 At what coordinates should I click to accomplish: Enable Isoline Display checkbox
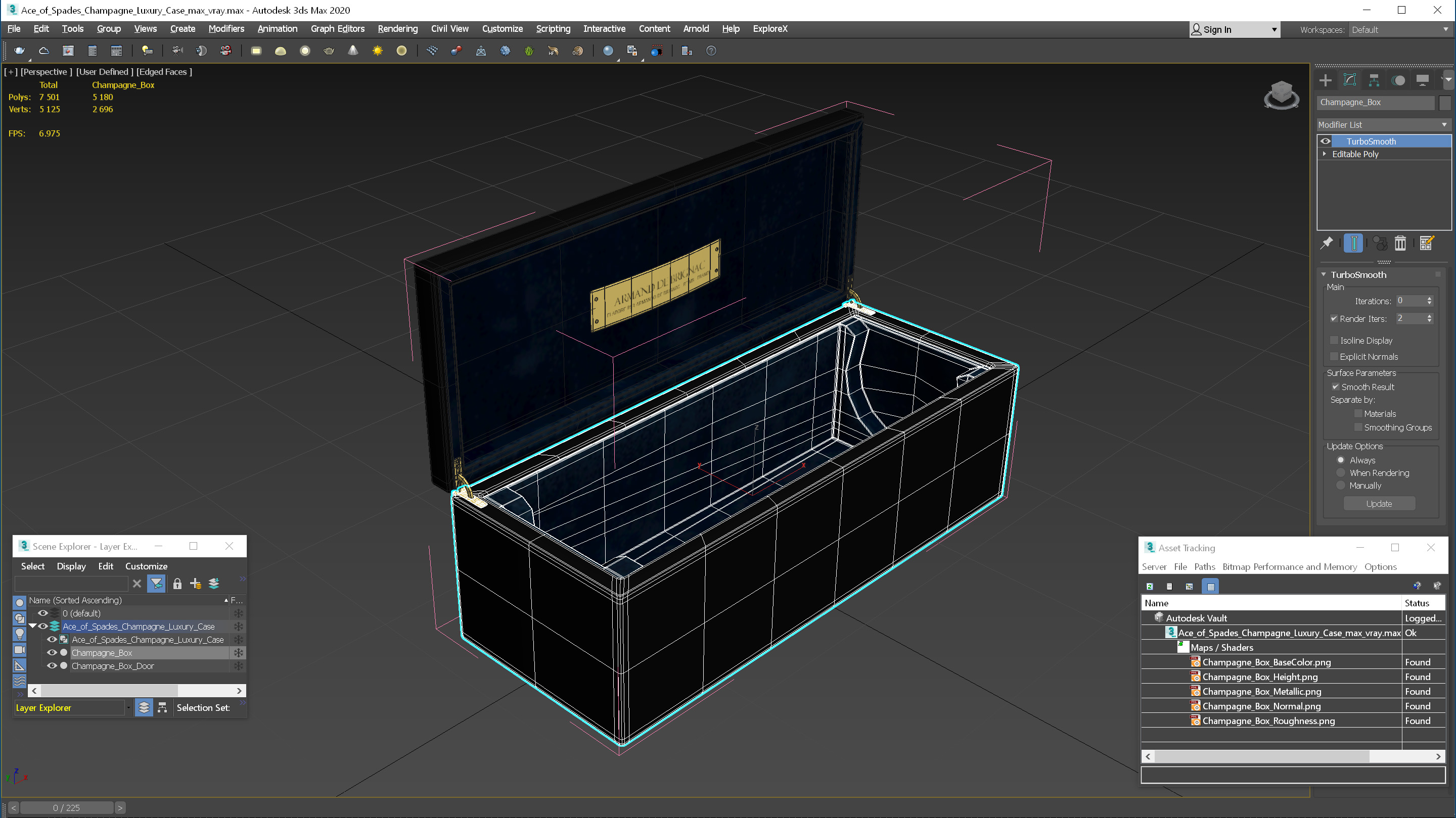click(x=1334, y=340)
